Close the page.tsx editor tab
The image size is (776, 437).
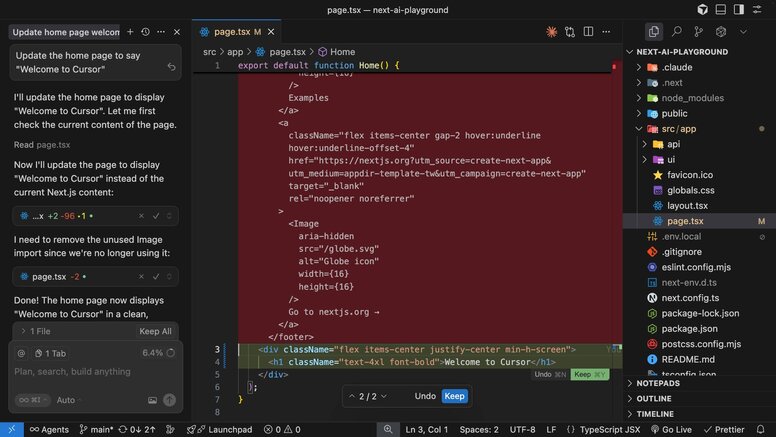pyautogui.click(x=271, y=32)
